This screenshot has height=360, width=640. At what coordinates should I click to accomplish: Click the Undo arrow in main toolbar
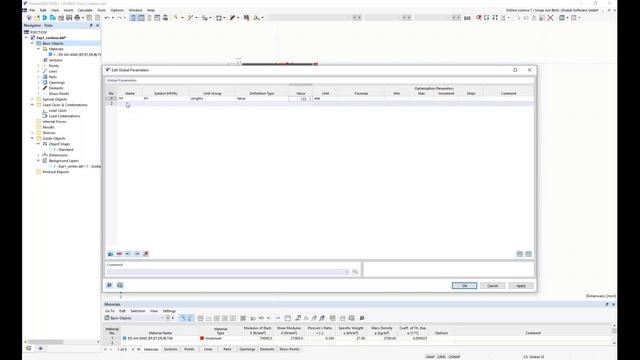tap(107, 18)
